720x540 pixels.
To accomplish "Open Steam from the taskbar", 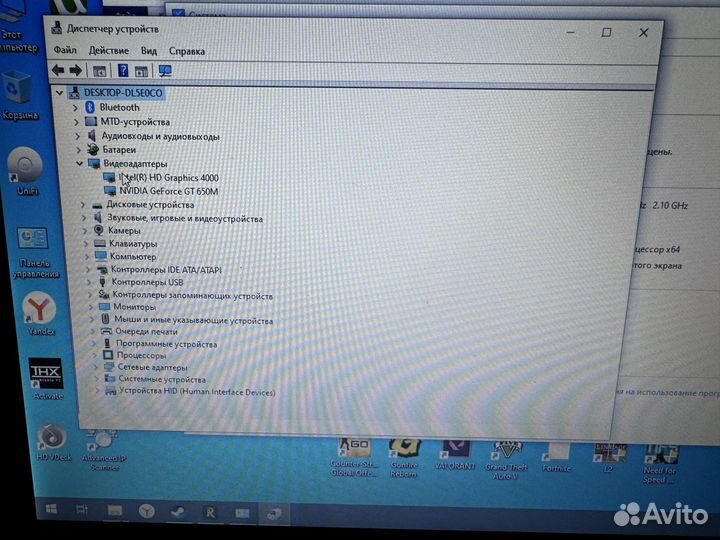I will coord(177,512).
